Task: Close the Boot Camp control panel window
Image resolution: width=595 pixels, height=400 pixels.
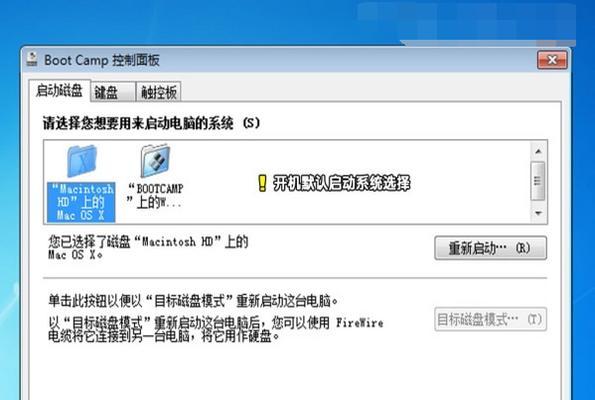Action: click(552, 60)
